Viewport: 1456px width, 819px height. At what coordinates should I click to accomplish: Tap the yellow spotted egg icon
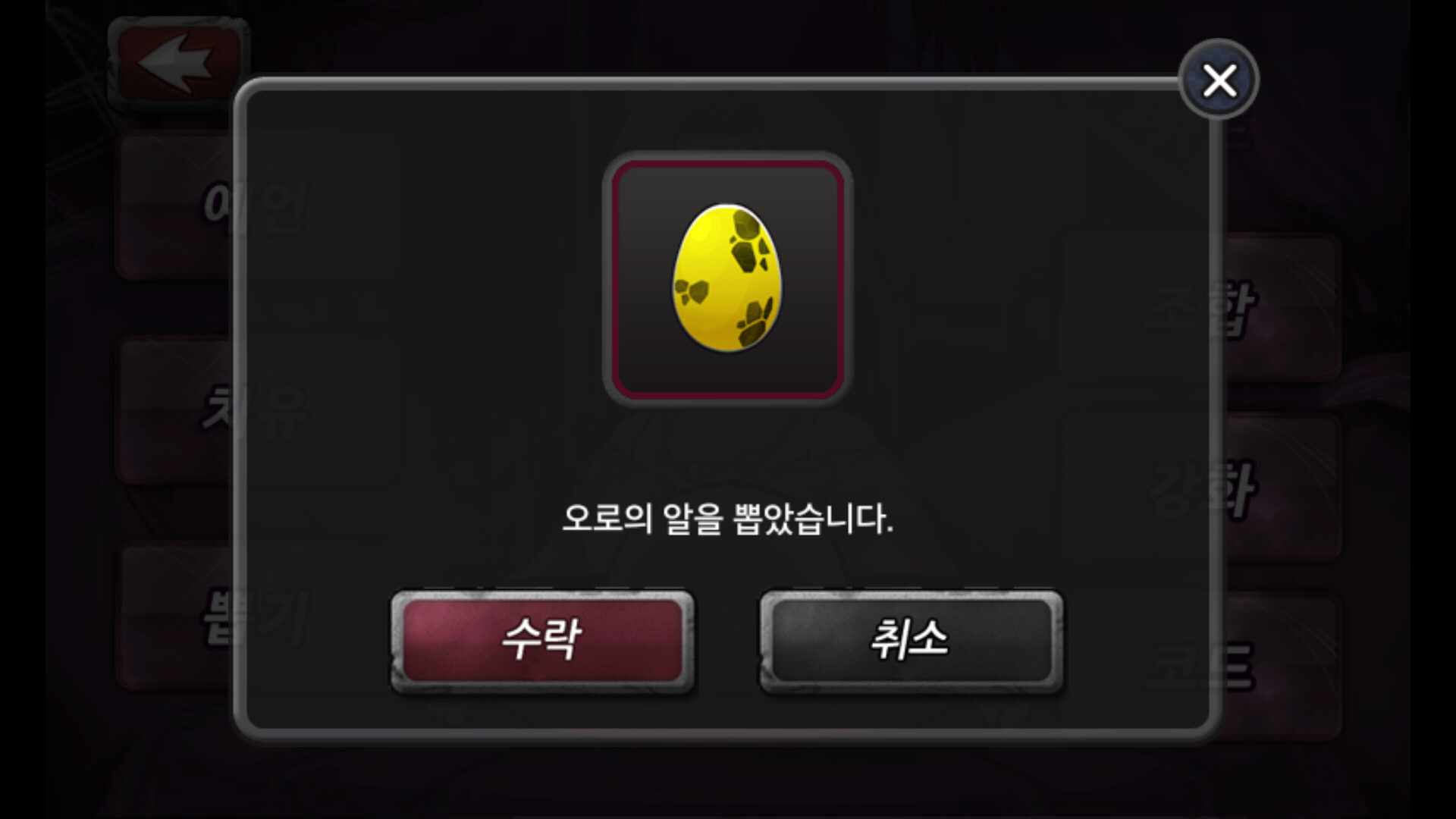tap(726, 278)
